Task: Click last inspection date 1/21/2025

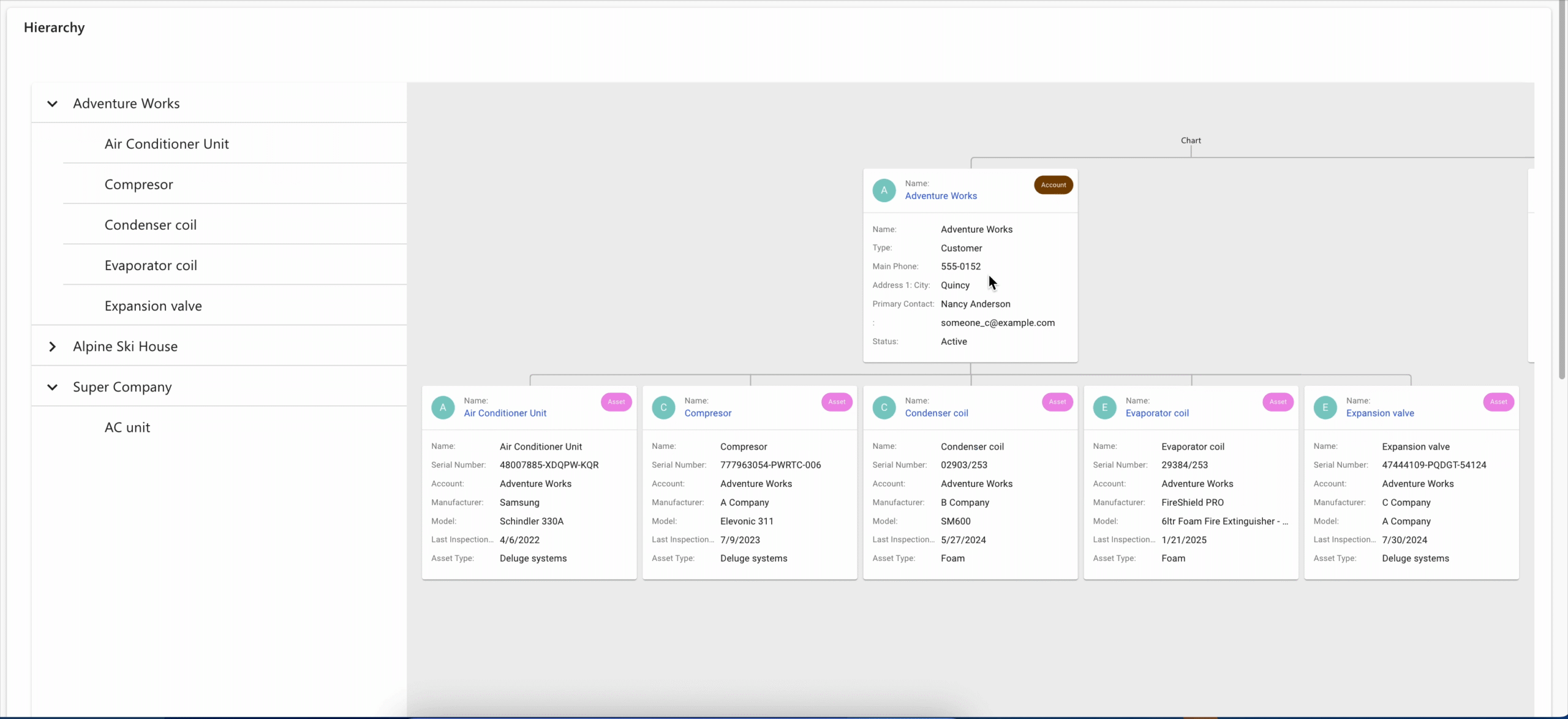Action: [x=1183, y=540]
